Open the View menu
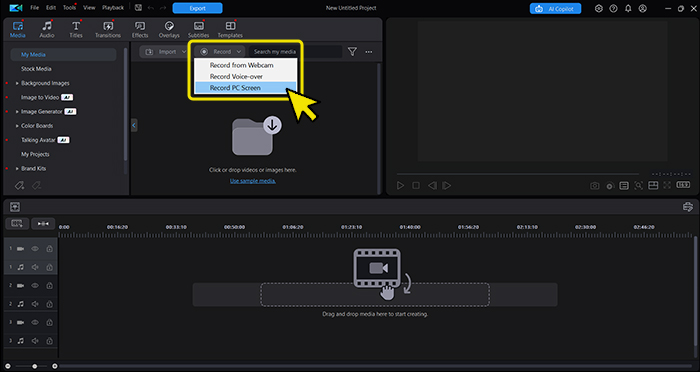The width and height of the screenshot is (700, 372). point(89,8)
